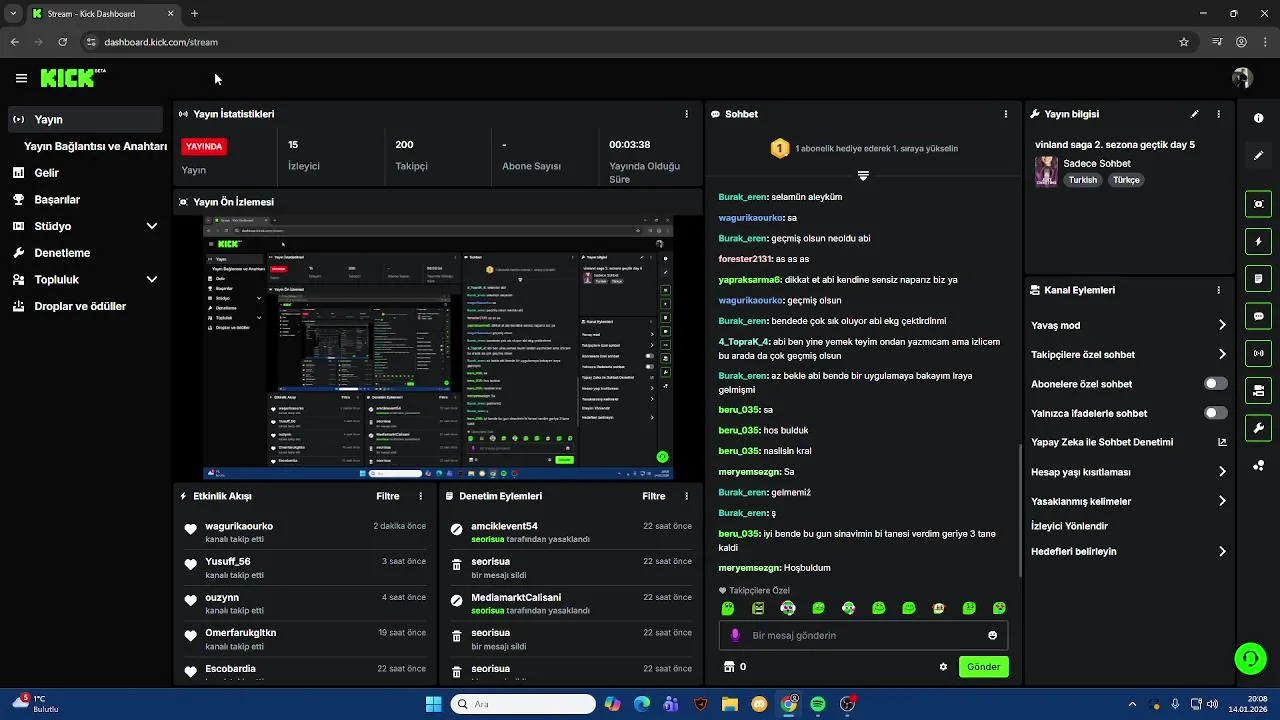
Task: Open Yapay Zeka ile Sohbet Denetimi link
Action: coord(1128,442)
